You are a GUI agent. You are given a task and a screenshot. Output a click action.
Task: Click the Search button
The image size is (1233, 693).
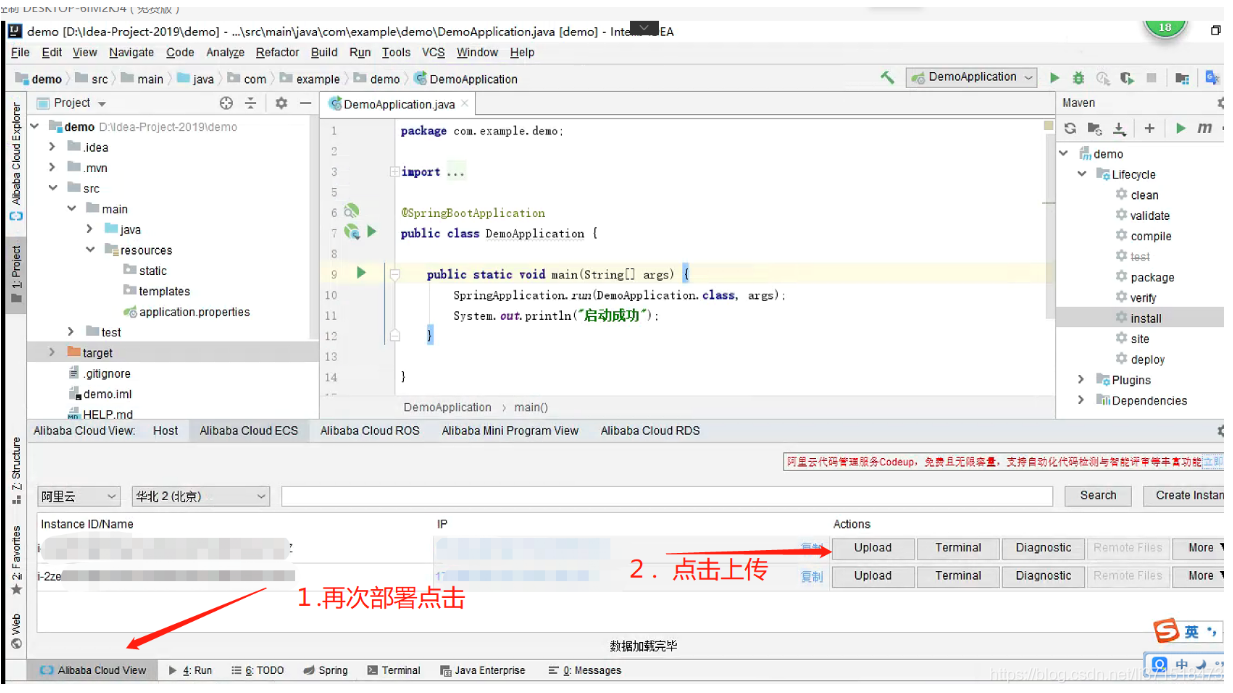(1097, 496)
